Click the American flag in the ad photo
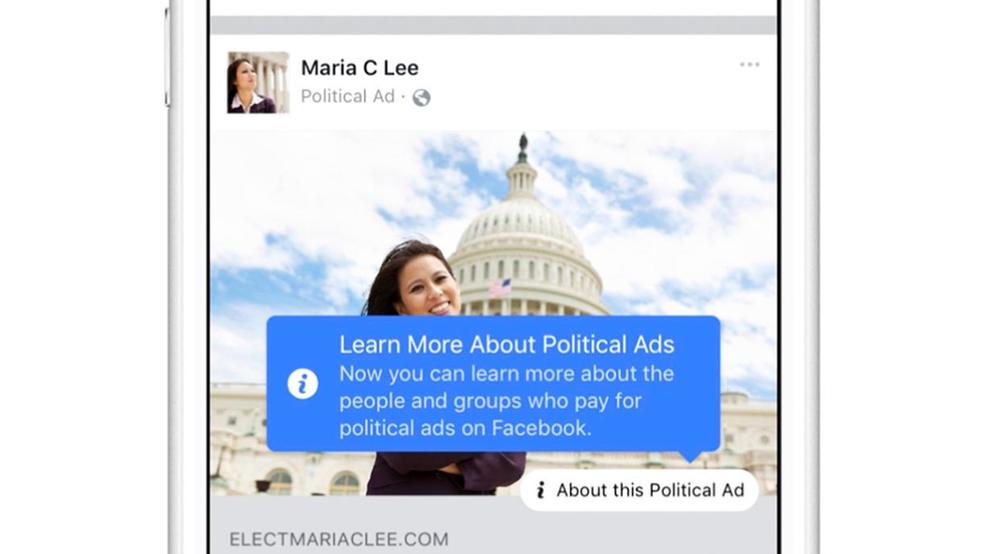Viewport: 986px width, 554px height. [x=500, y=289]
